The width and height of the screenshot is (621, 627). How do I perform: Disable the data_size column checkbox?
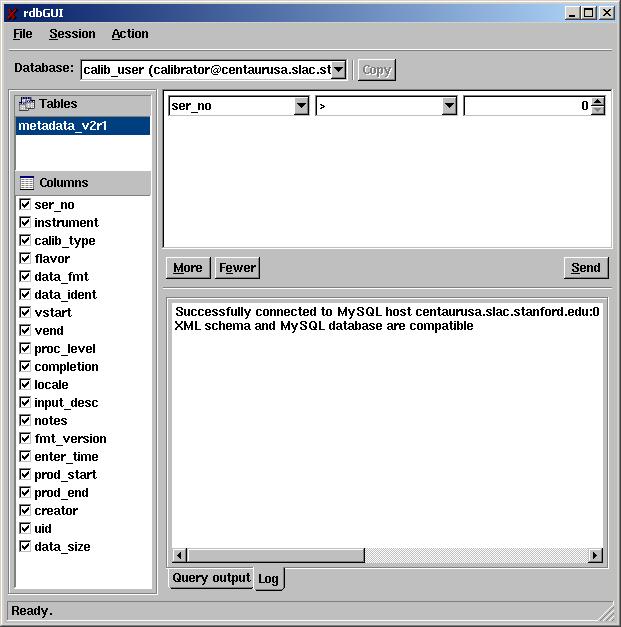(x=25, y=547)
